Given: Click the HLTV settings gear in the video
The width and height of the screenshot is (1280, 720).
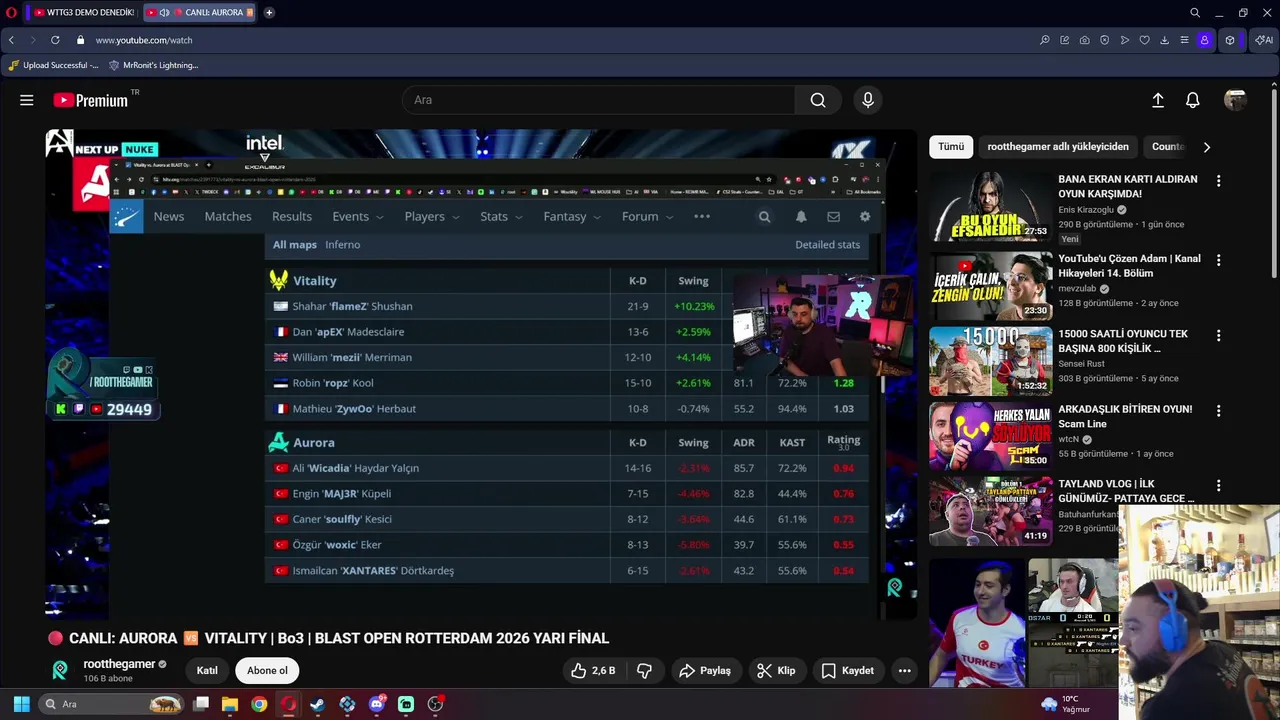Looking at the screenshot, I should coord(865,217).
